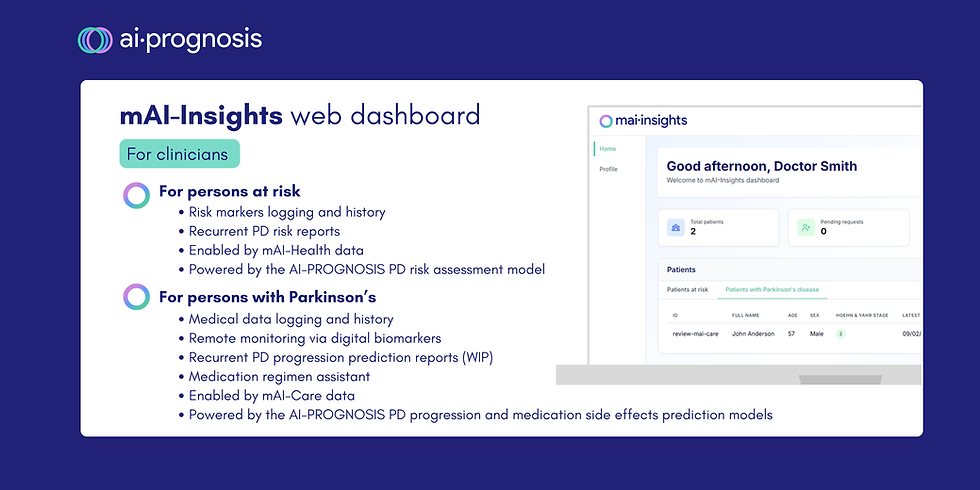Select Patients with Parkinson's disease tab
This screenshot has height=490, width=980.
(x=772, y=289)
